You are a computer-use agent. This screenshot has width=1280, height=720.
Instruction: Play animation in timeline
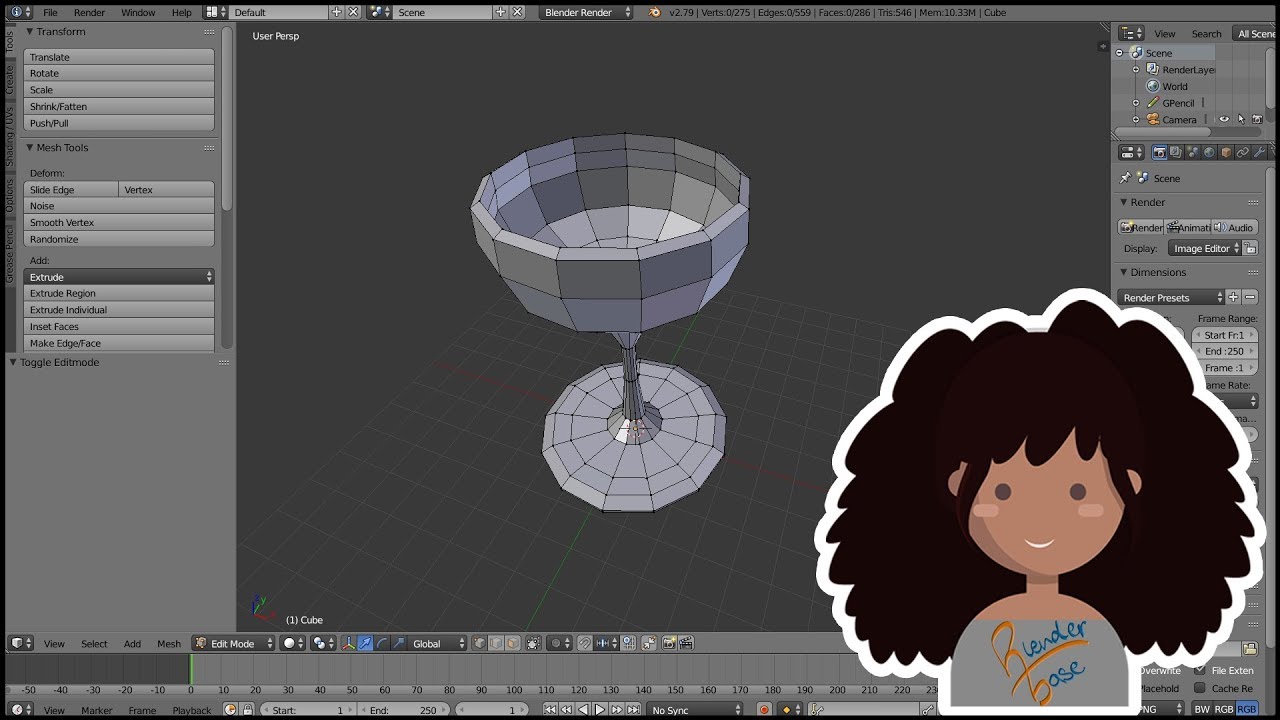coord(600,710)
